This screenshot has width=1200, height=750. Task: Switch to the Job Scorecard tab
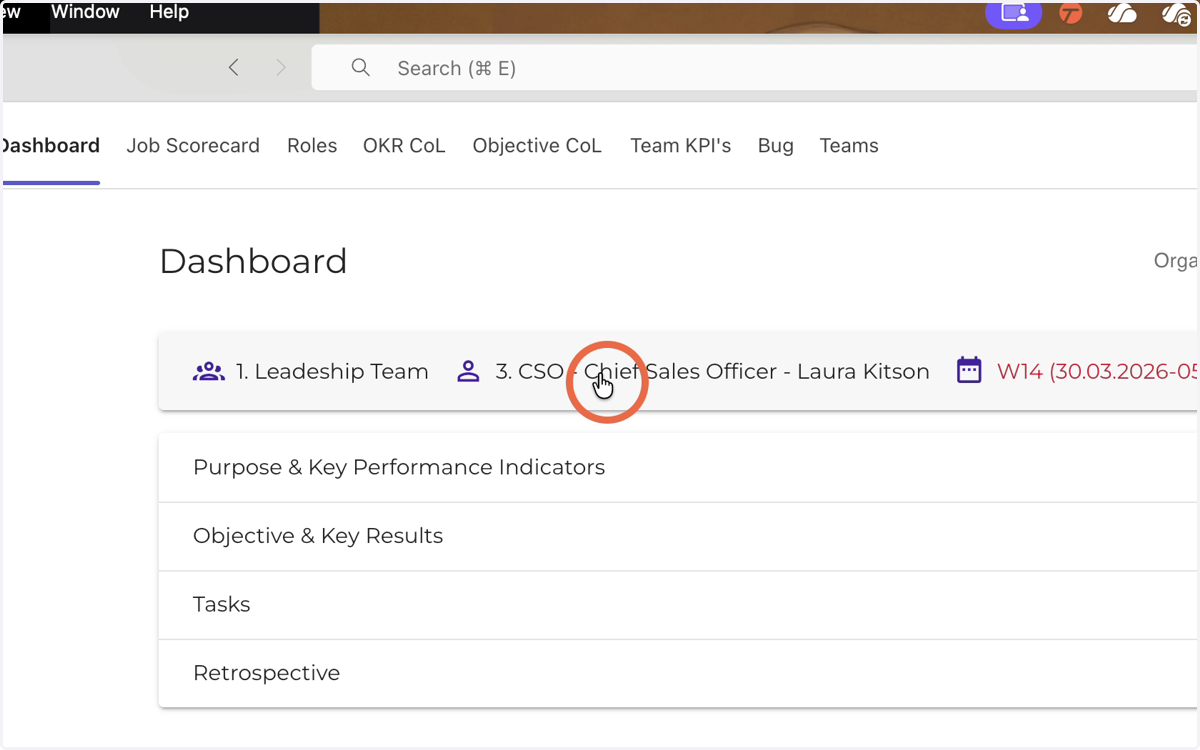[x=193, y=146]
